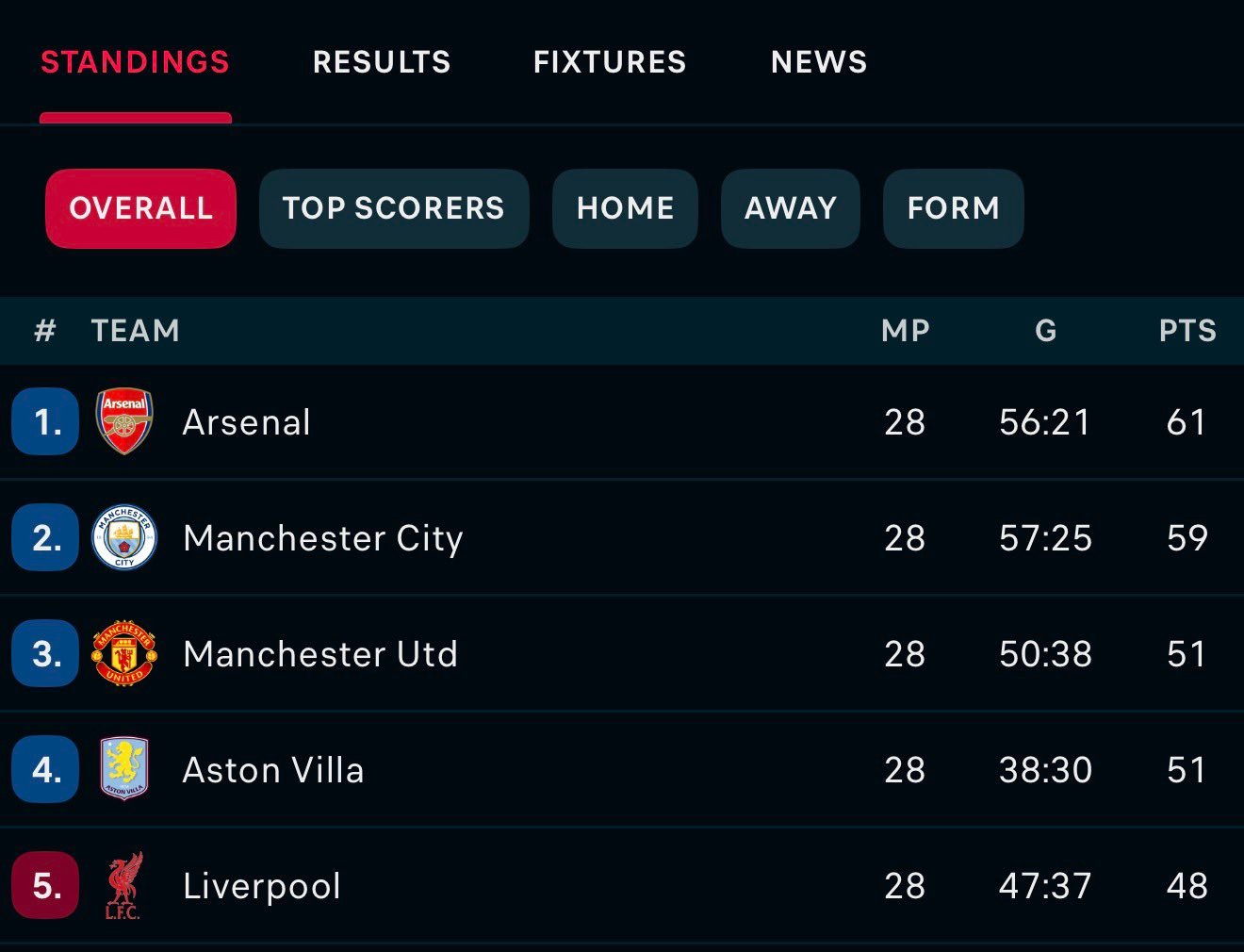Click the Liverpool club crest
The width and height of the screenshot is (1244, 952).
(124, 886)
